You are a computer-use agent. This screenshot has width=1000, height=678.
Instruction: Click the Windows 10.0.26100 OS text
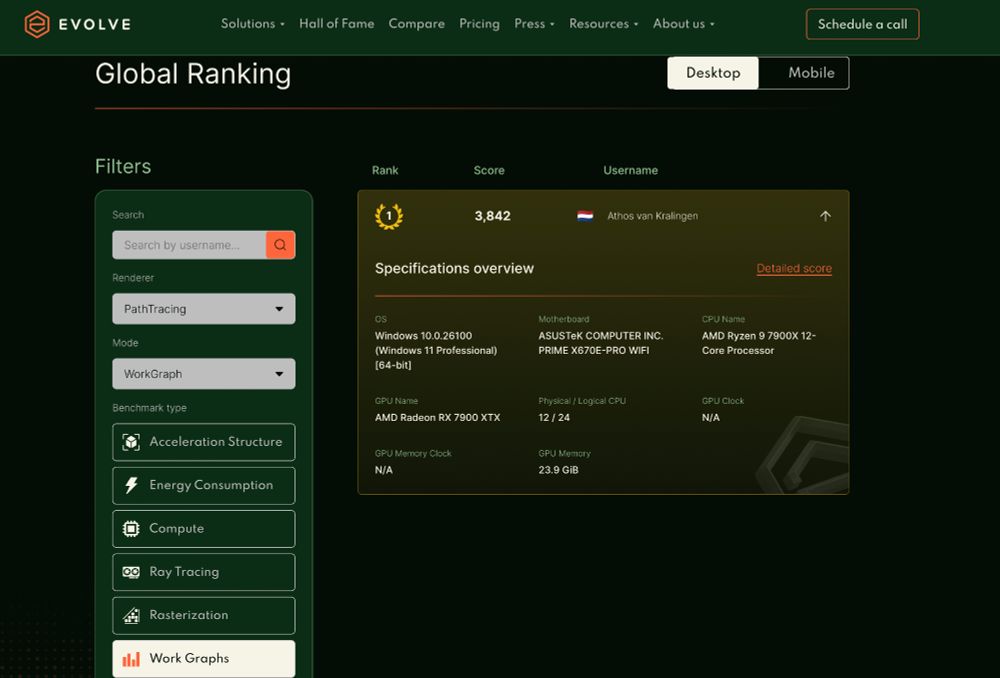coord(436,351)
